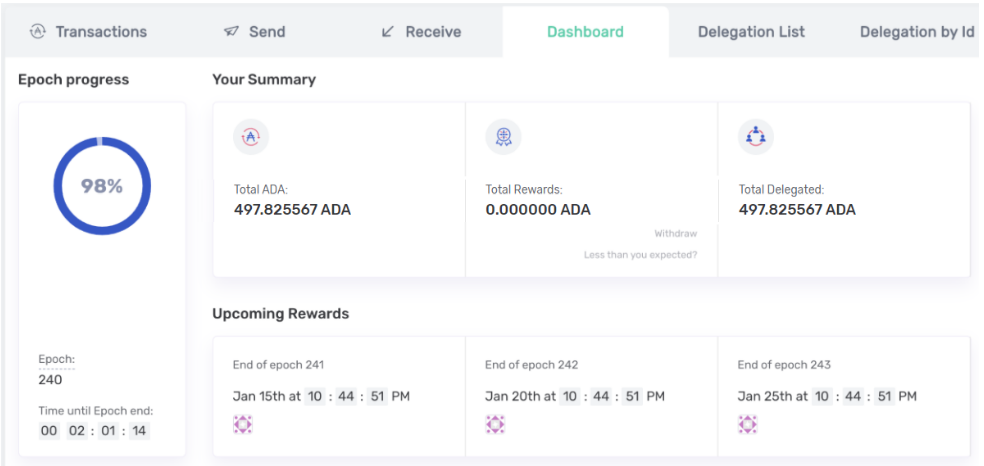Viewport: 984px width, 466px height.
Task: Click the Total ADA icon
Action: tap(250, 137)
